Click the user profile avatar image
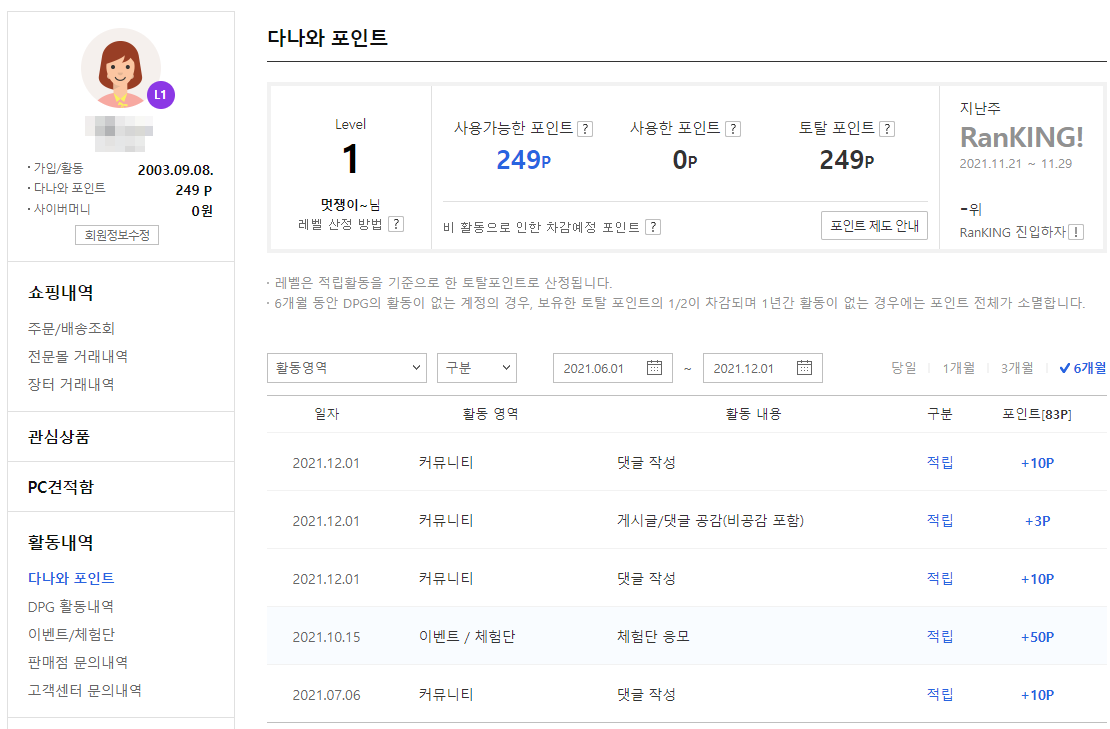Viewport: 1110px width, 729px height. (120, 68)
